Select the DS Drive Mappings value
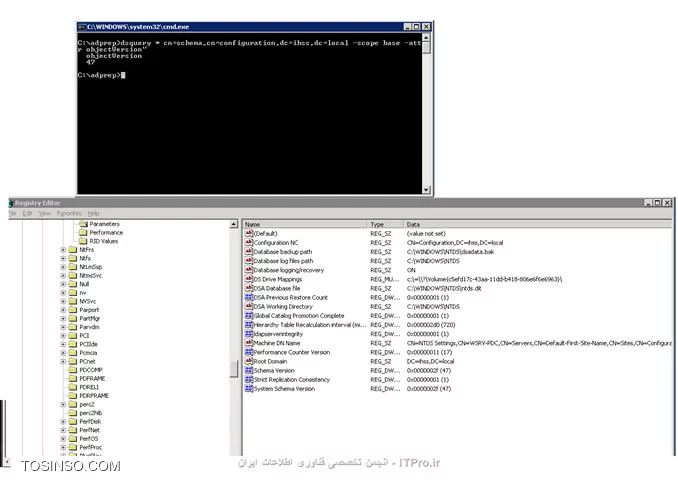This screenshot has height=487, width=678. point(278,279)
